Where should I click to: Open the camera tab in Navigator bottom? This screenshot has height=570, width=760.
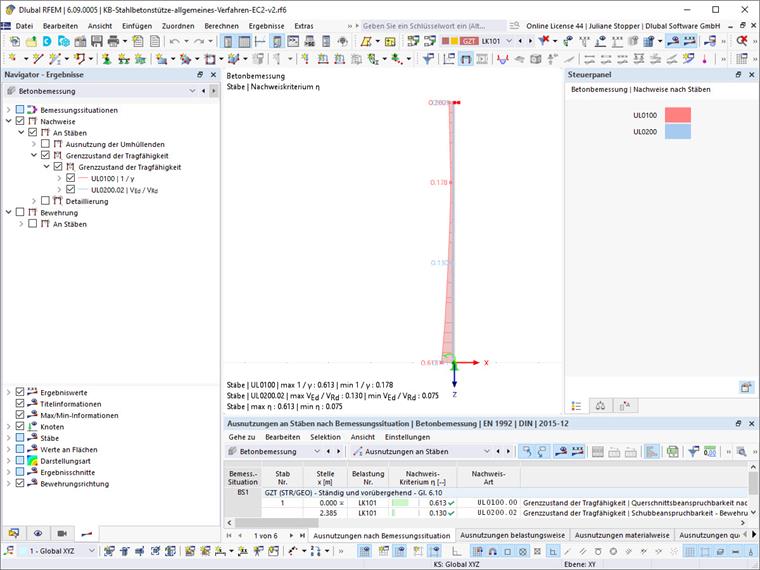point(62,533)
